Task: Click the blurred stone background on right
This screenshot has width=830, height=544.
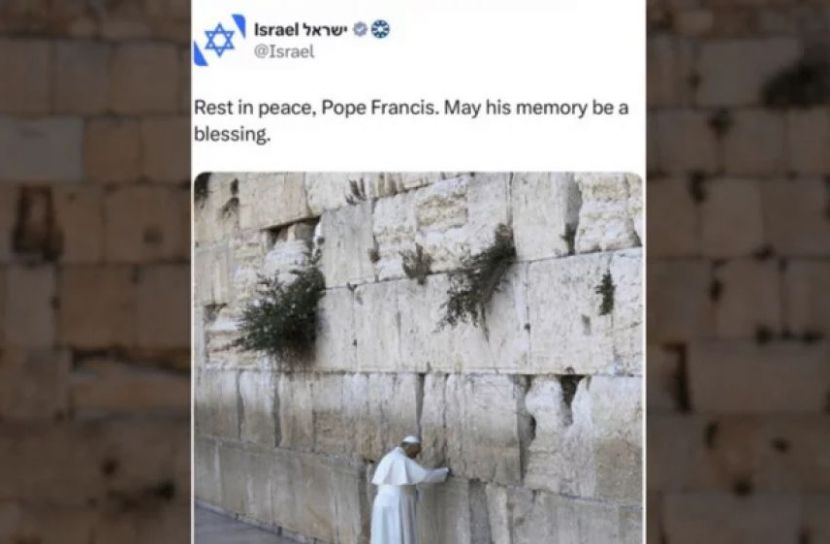Action: [x=738, y=272]
